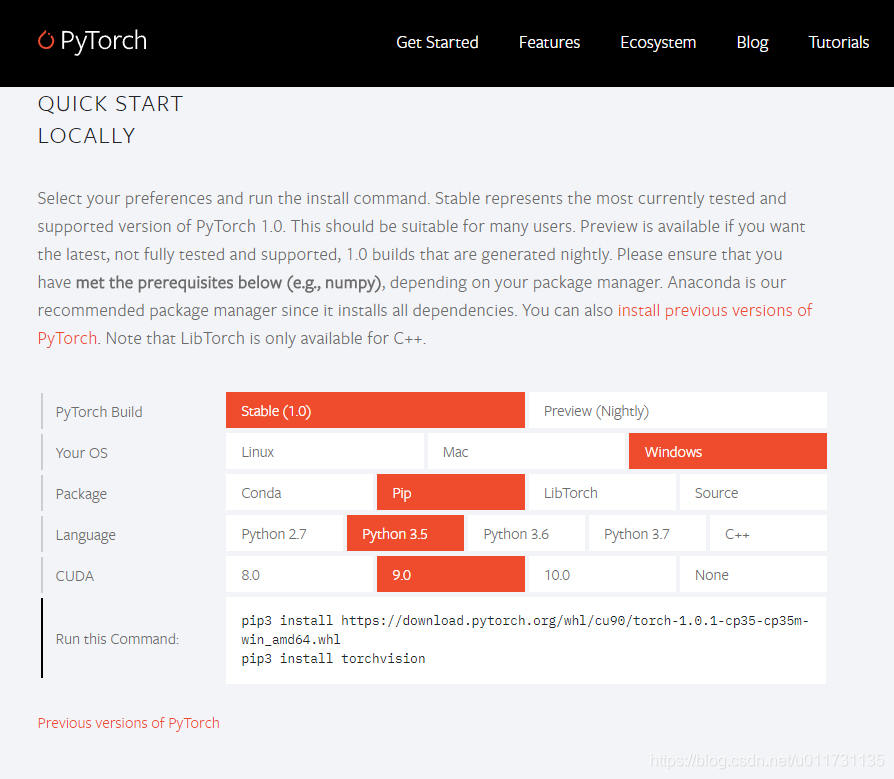Image resolution: width=894 pixels, height=779 pixels.
Task: Choose Windows as your OS
Action: pos(728,451)
